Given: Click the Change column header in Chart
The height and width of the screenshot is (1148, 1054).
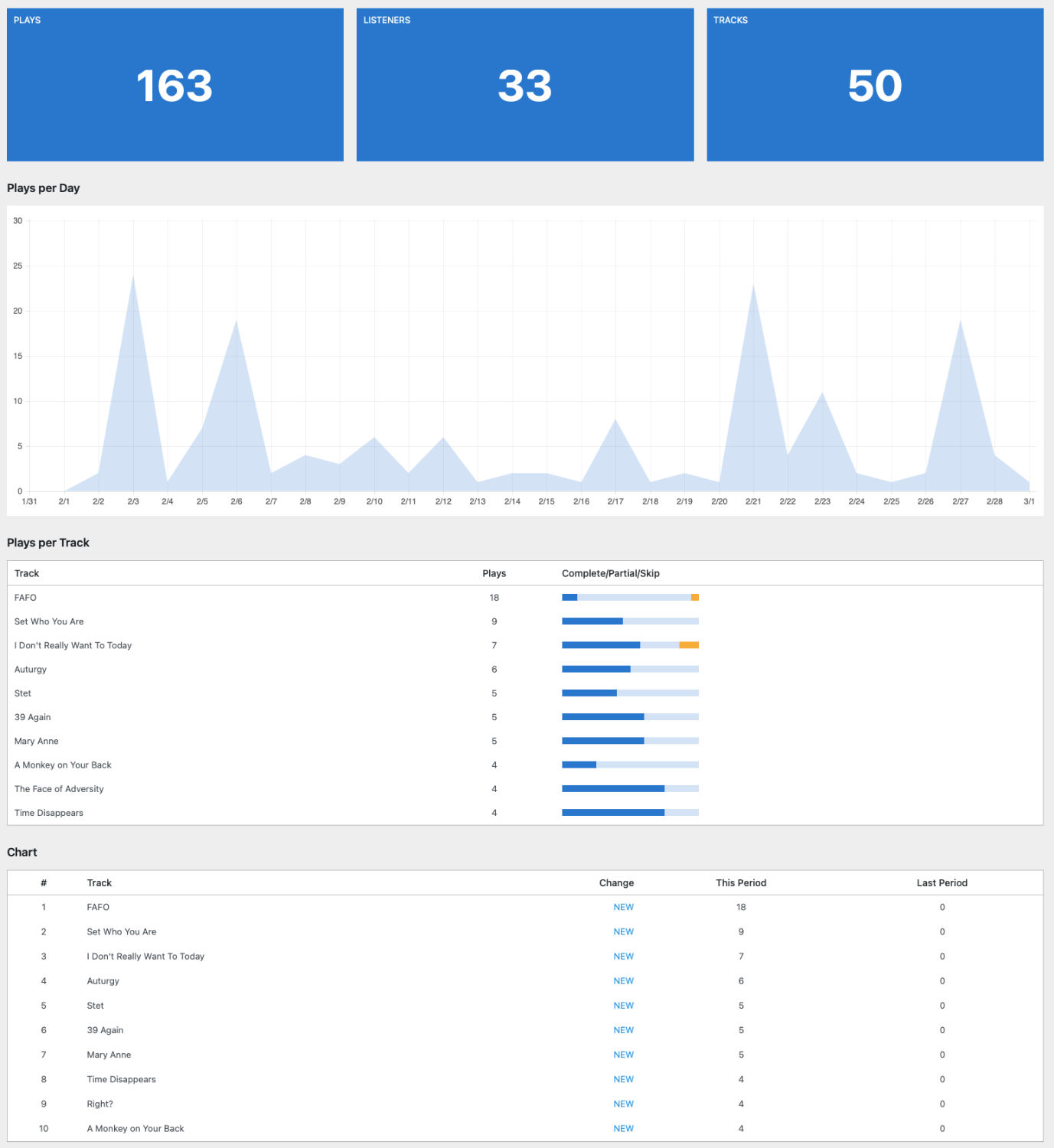Looking at the screenshot, I should pyautogui.click(x=616, y=883).
